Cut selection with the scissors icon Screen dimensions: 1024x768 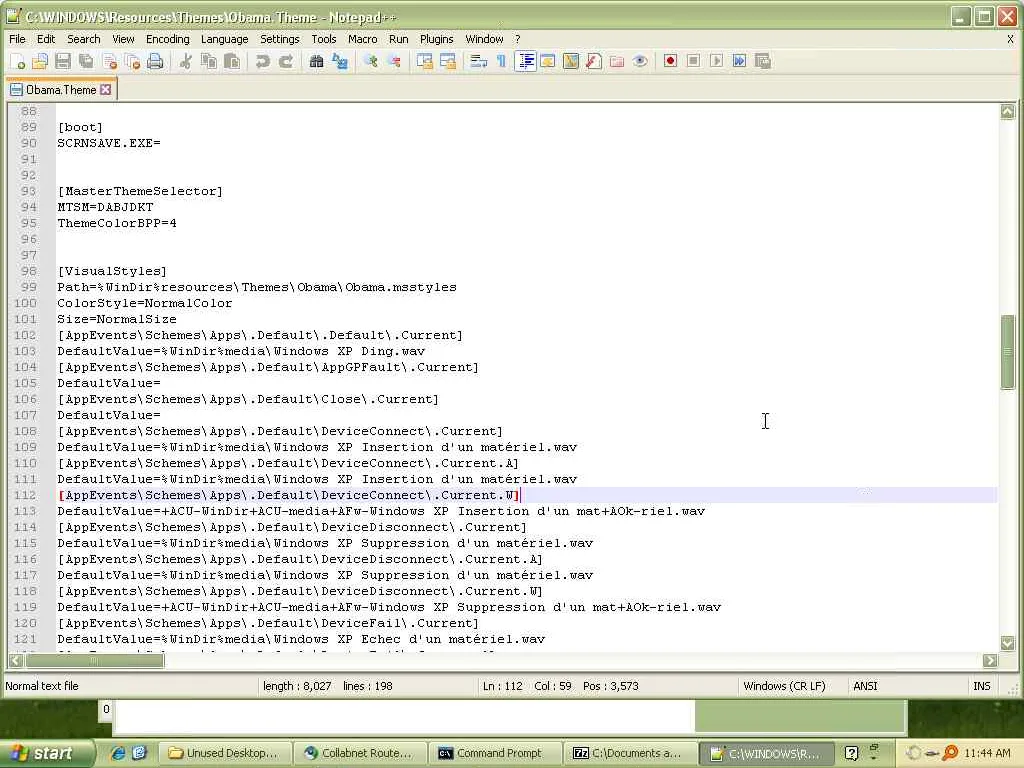click(x=185, y=61)
